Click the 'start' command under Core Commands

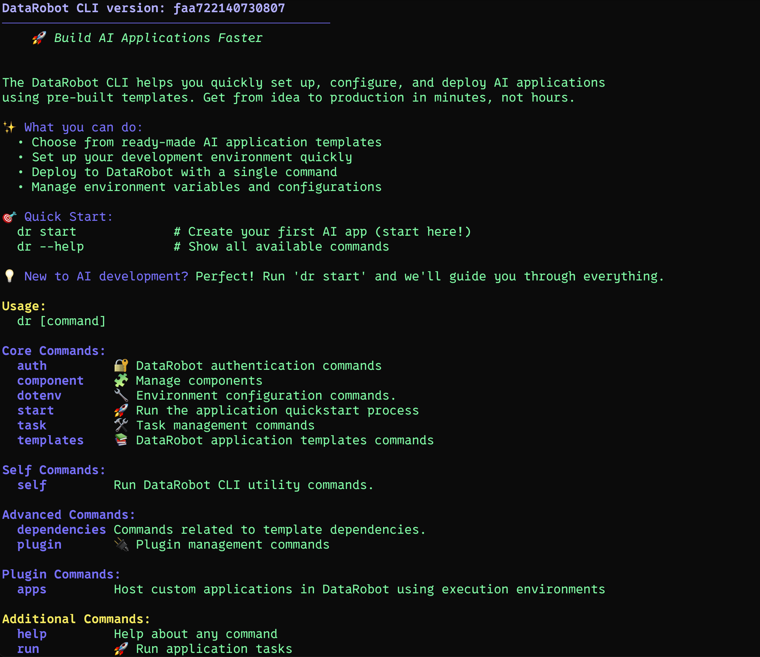pyautogui.click(x=35, y=411)
